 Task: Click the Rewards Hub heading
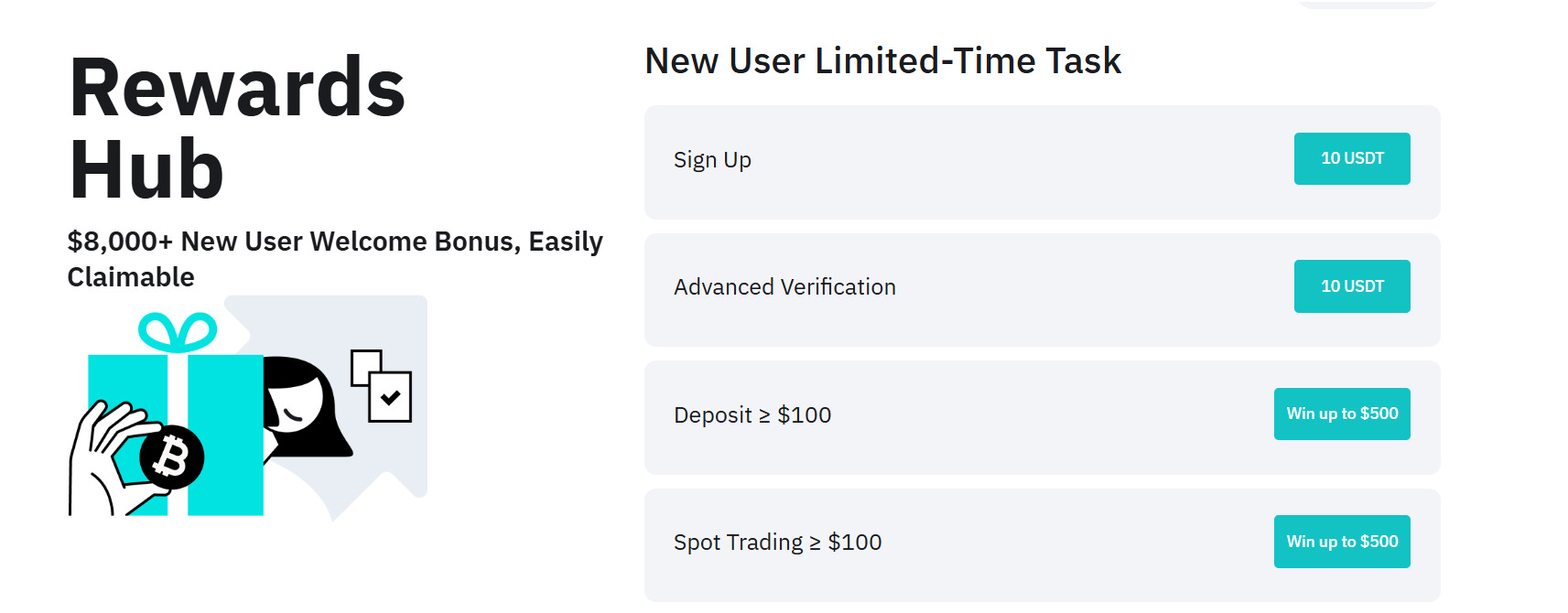pos(237,127)
